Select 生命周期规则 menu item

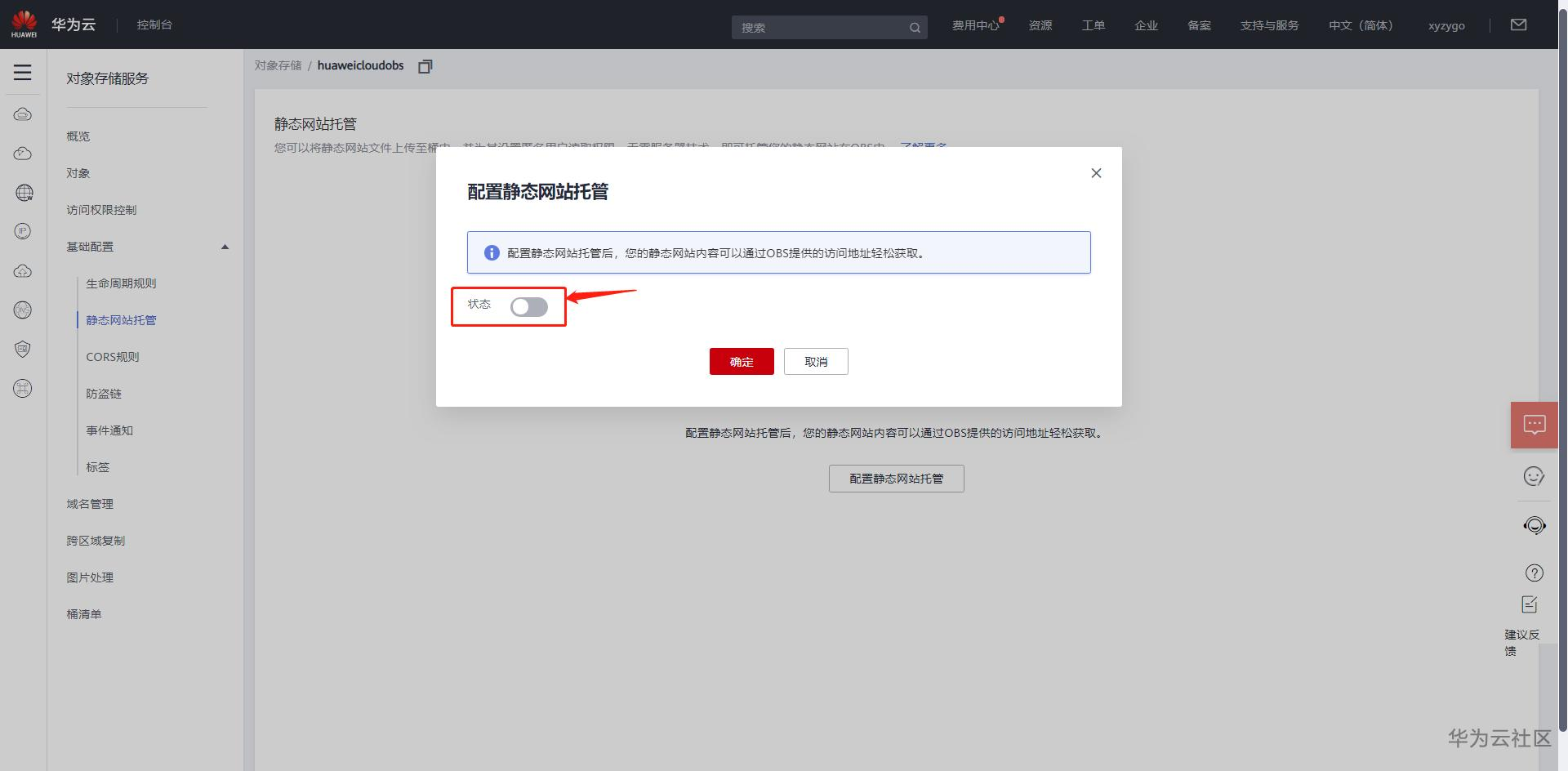[121, 283]
